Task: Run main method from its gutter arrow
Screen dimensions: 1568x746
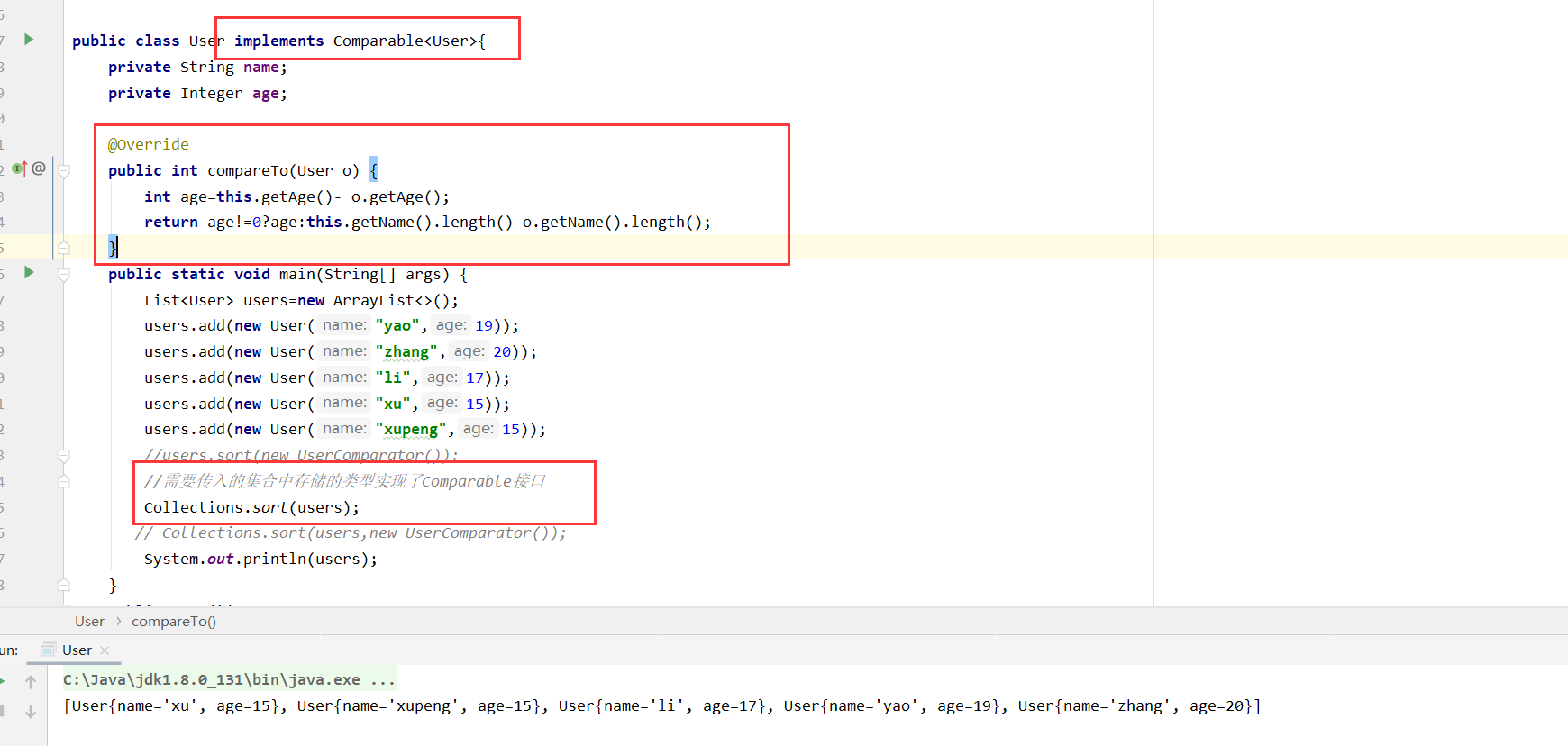Action: coord(29,272)
